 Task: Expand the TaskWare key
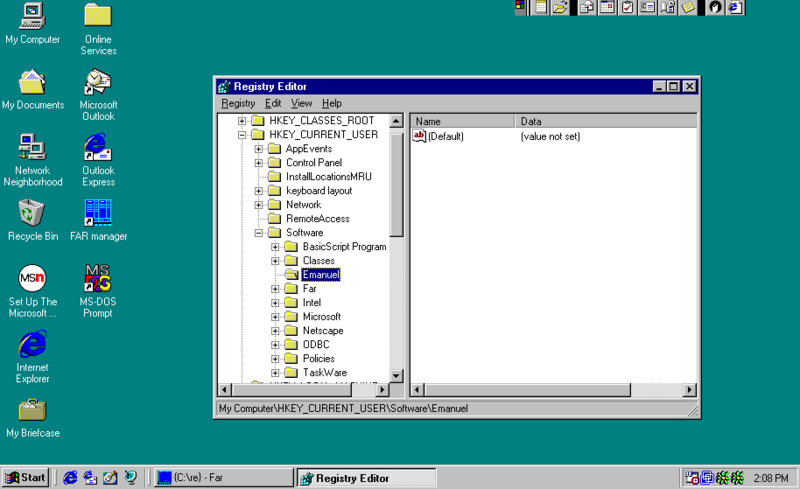pos(275,373)
